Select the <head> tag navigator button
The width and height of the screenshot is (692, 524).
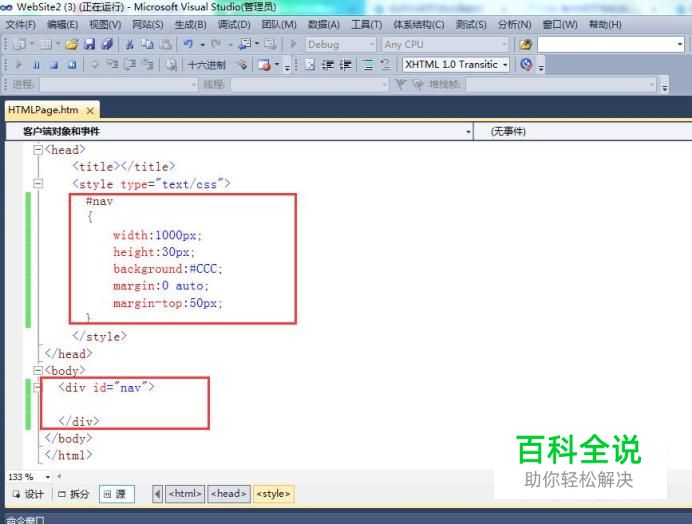tap(229, 494)
